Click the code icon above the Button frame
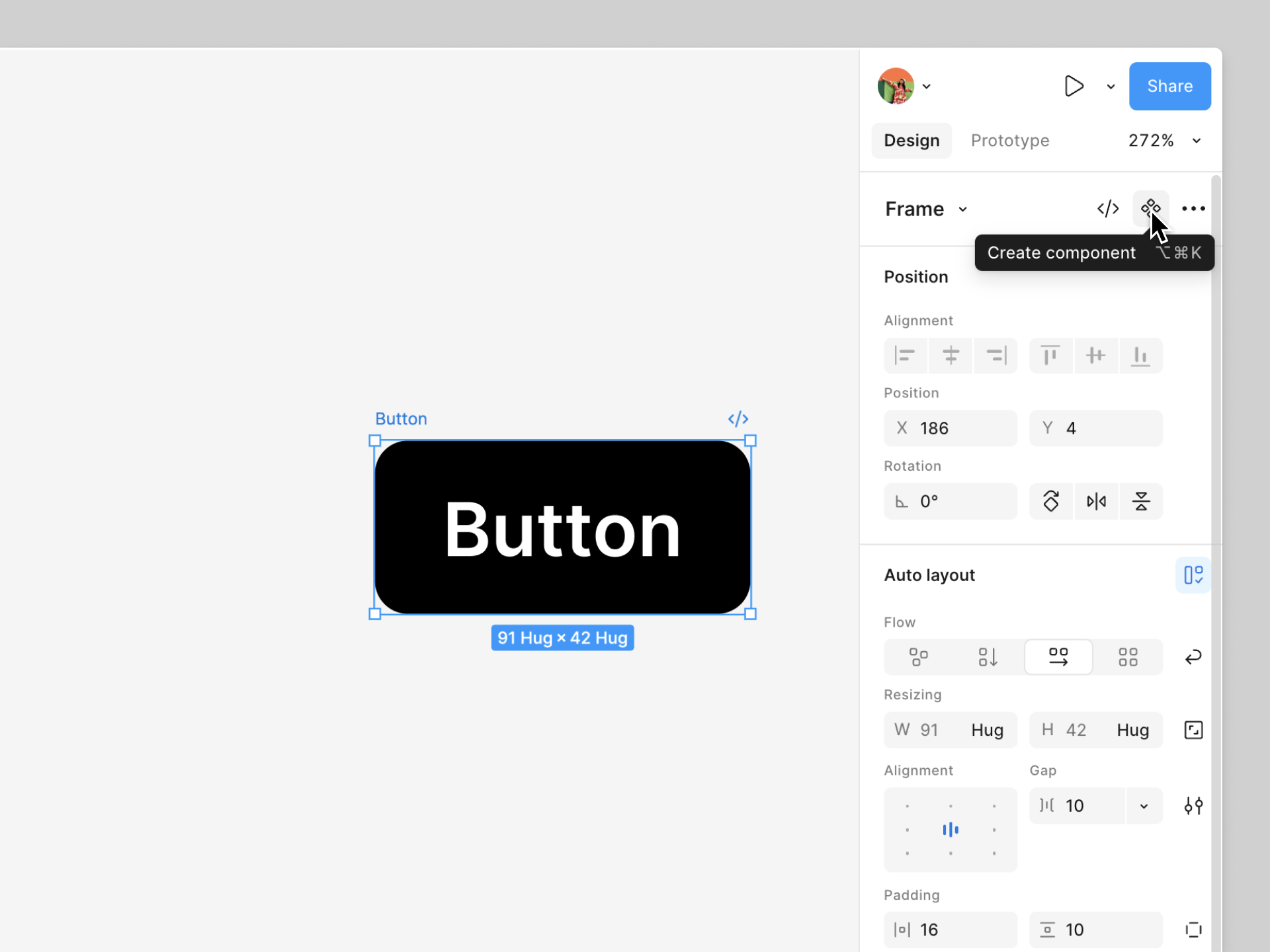The image size is (1270, 952). (x=738, y=419)
